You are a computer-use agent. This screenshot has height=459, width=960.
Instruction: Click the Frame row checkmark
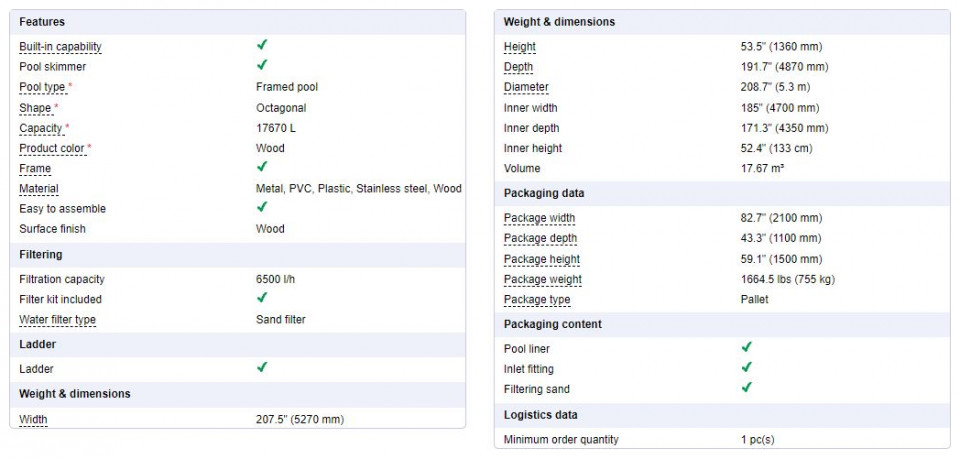(262, 166)
